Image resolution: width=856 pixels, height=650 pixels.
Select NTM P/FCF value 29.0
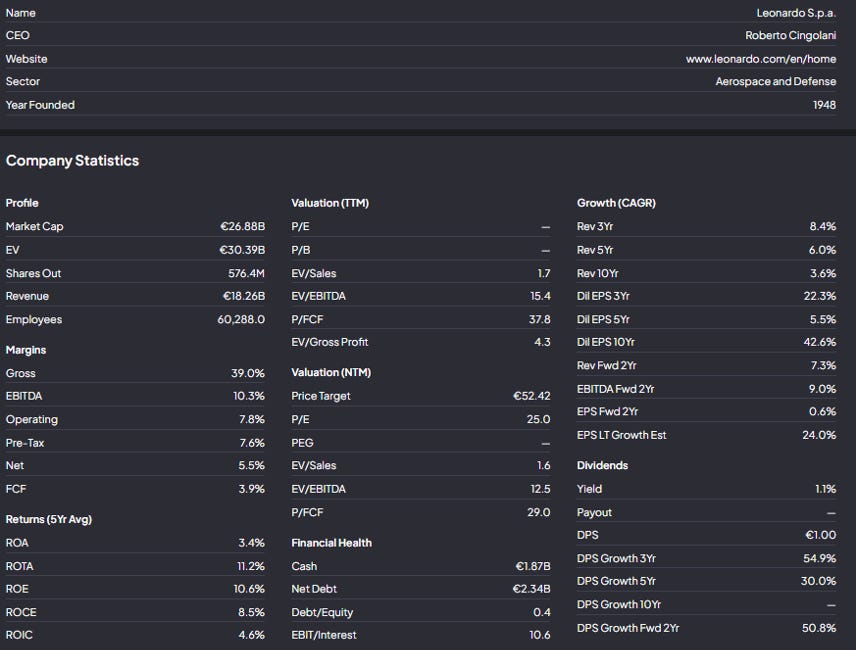pos(538,512)
